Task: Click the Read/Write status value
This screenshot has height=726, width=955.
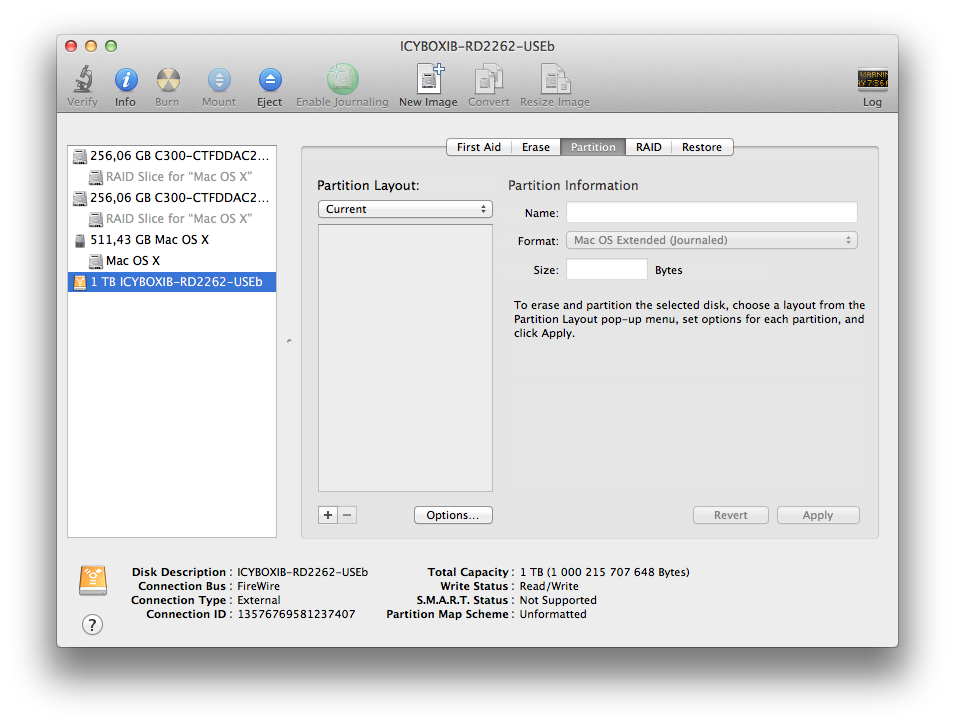Action: pos(549,586)
